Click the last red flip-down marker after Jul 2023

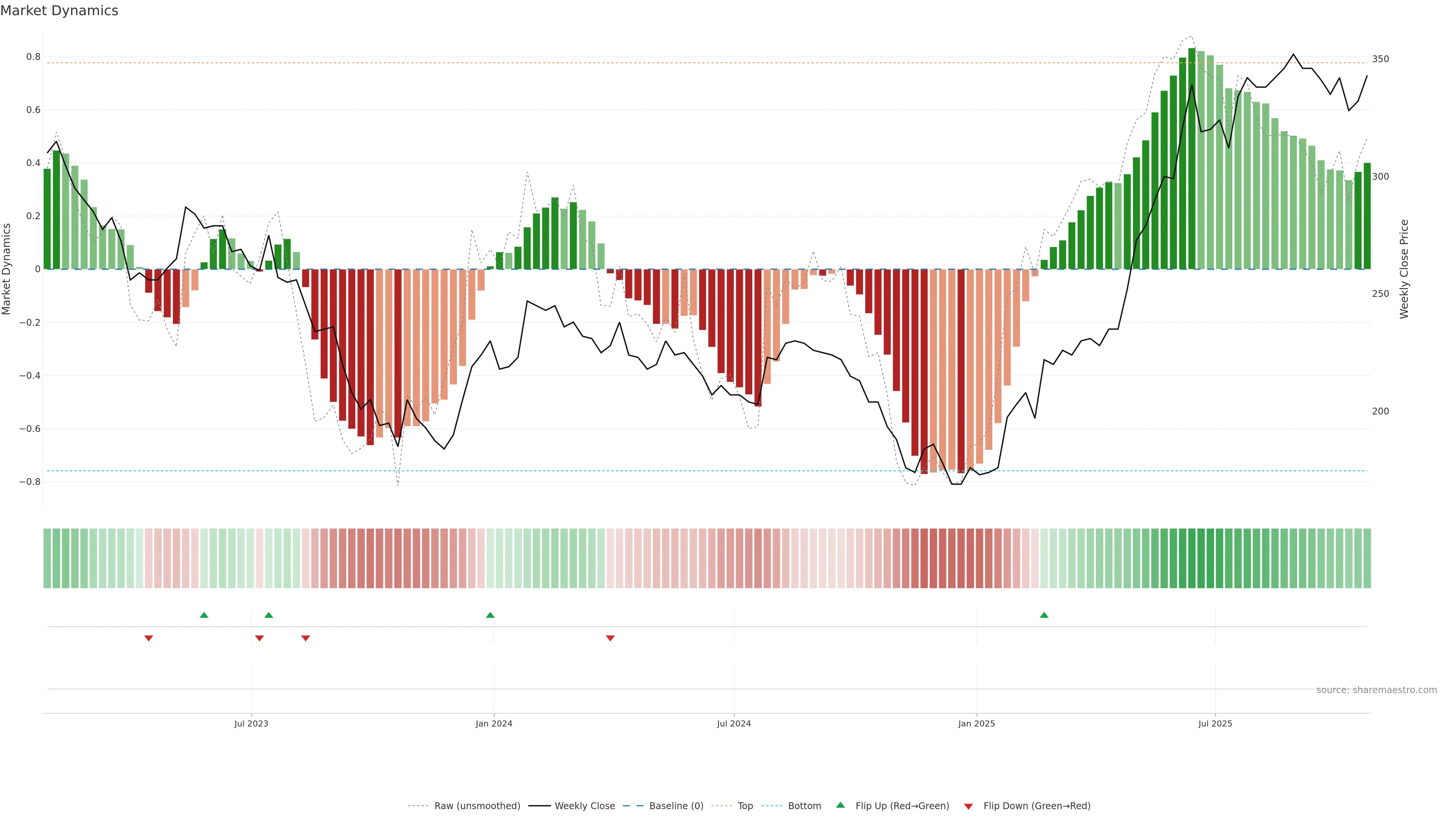pos(306,638)
